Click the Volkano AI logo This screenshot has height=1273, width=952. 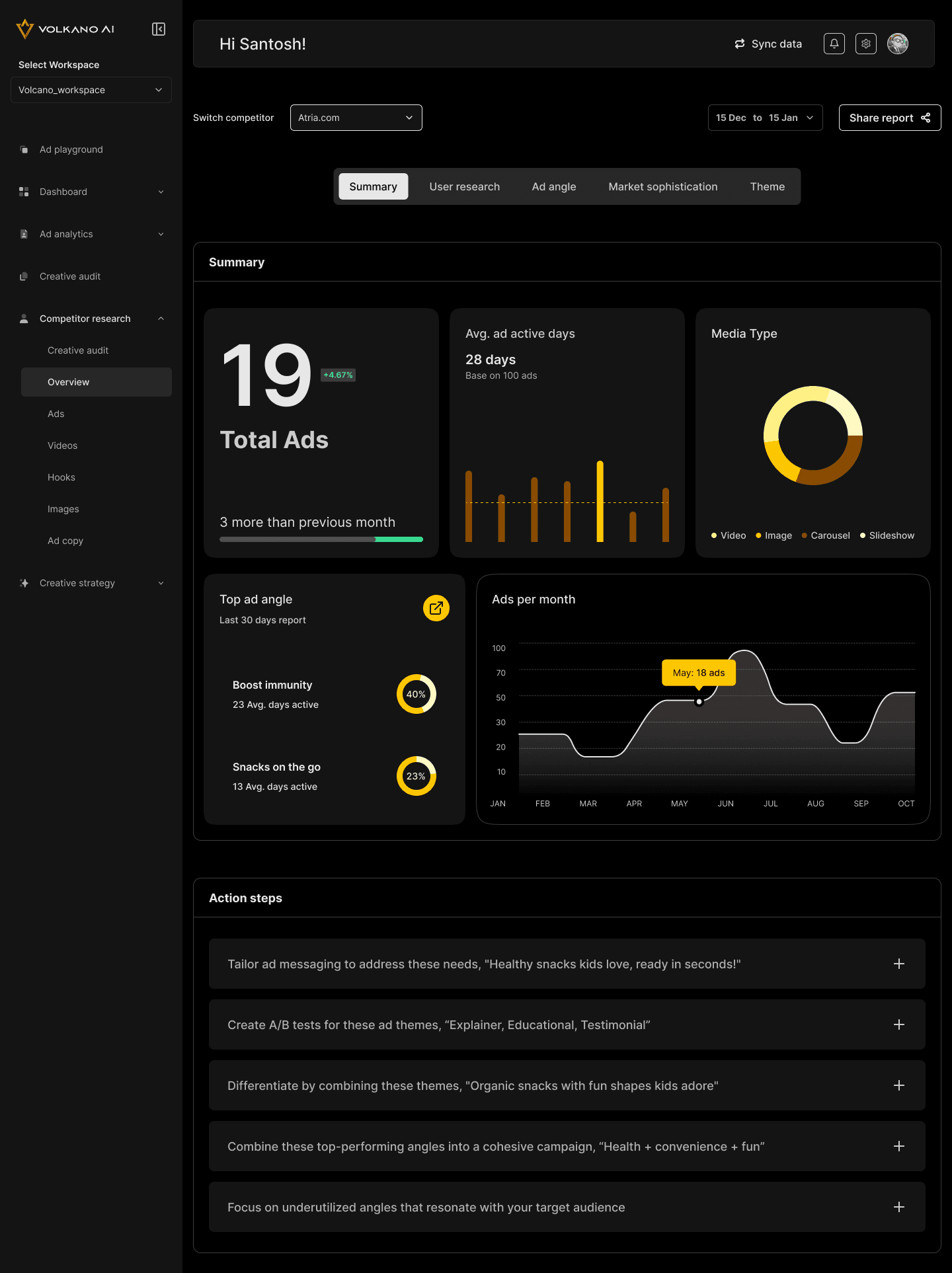[65, 29]
